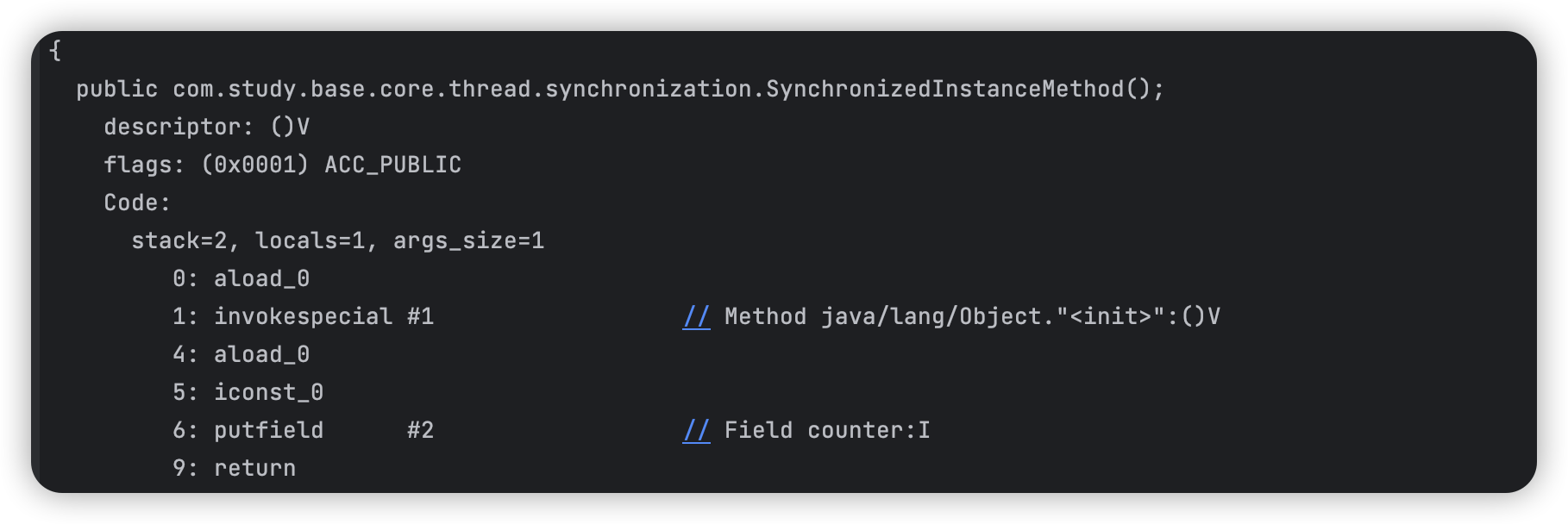The image size is (1568, 524).
Task: Click the iconst_0 instruction
Action: pos(268,392)
